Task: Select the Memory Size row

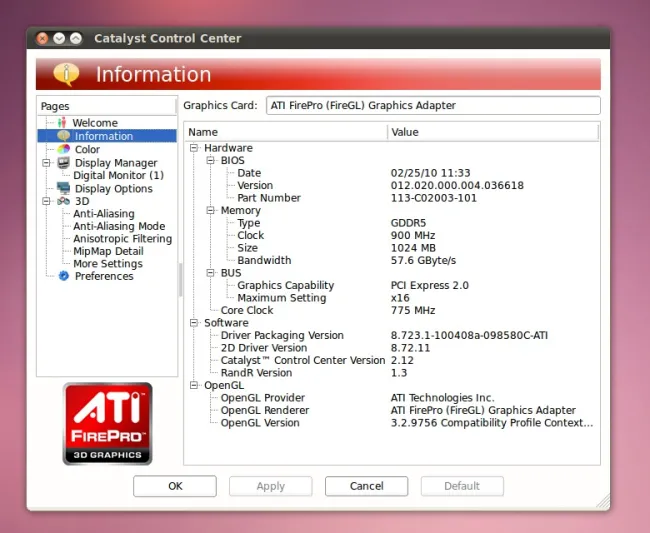Action: click(392, 248)
